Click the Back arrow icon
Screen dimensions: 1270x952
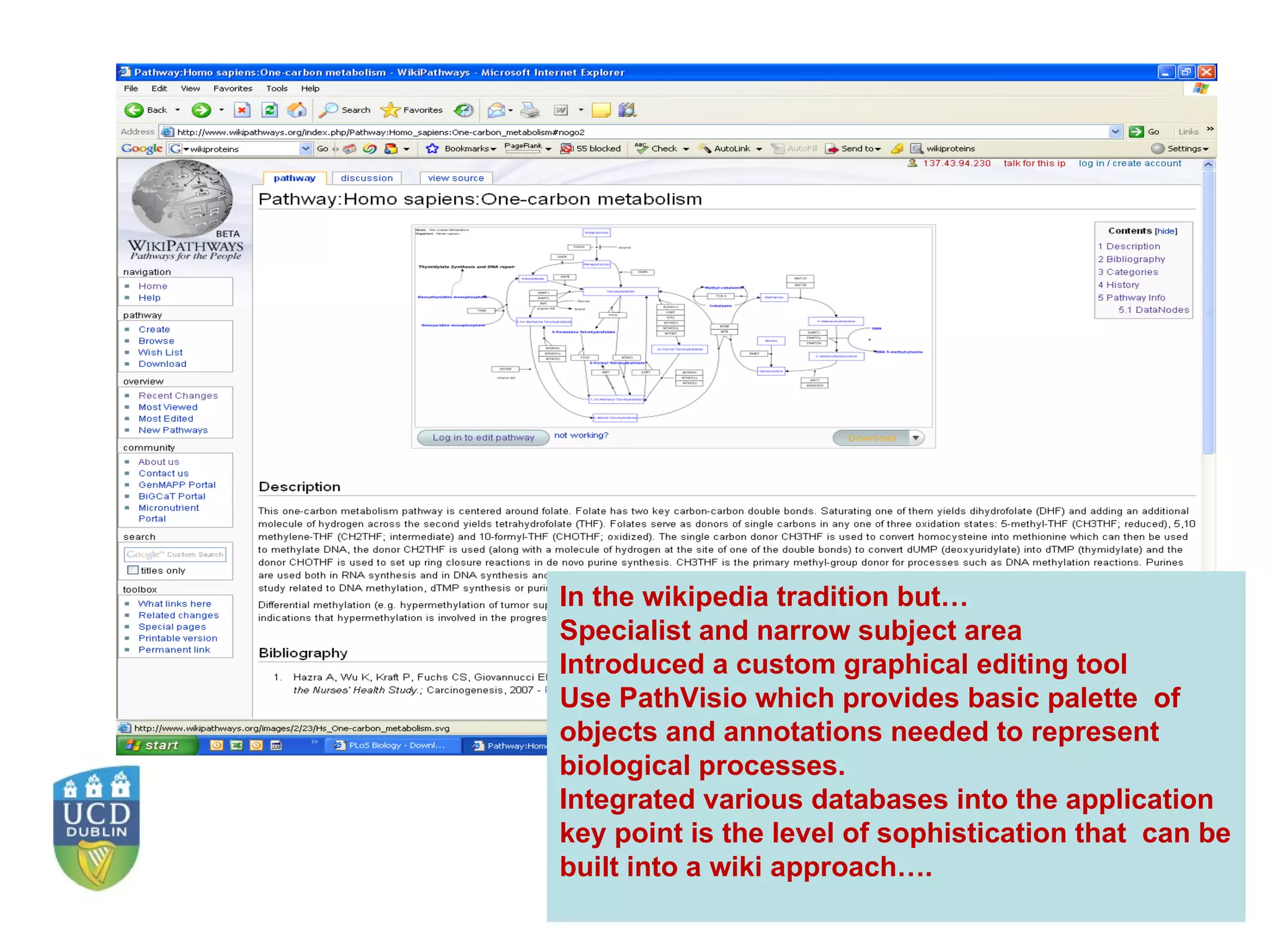133,110
